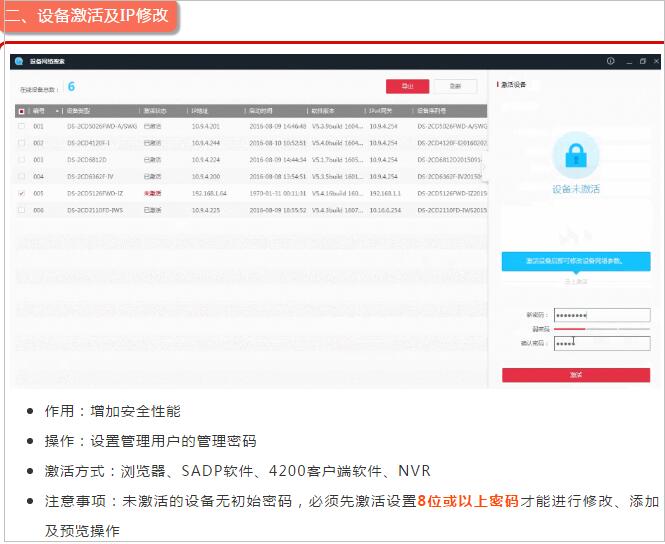Image resolution: width=665 pixels, height=544 pixels.
Task: Click the blue activation tip banner
Action: click(575, 261)
